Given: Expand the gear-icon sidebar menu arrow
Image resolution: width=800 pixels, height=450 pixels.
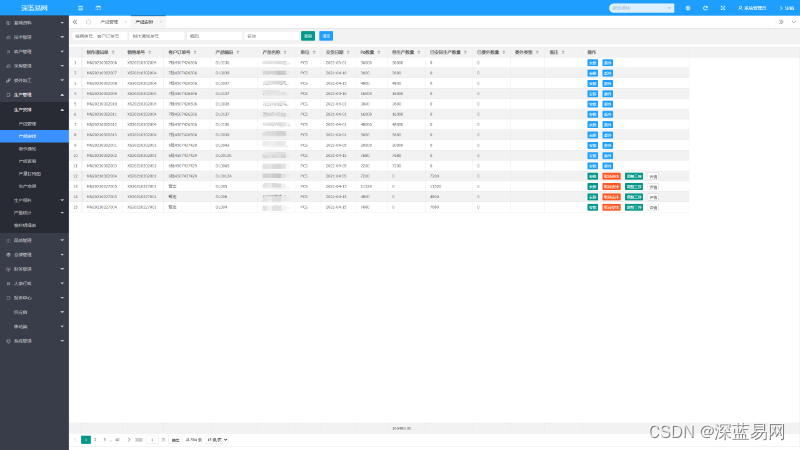Looking at the screenshot, I should pos(62,341).
